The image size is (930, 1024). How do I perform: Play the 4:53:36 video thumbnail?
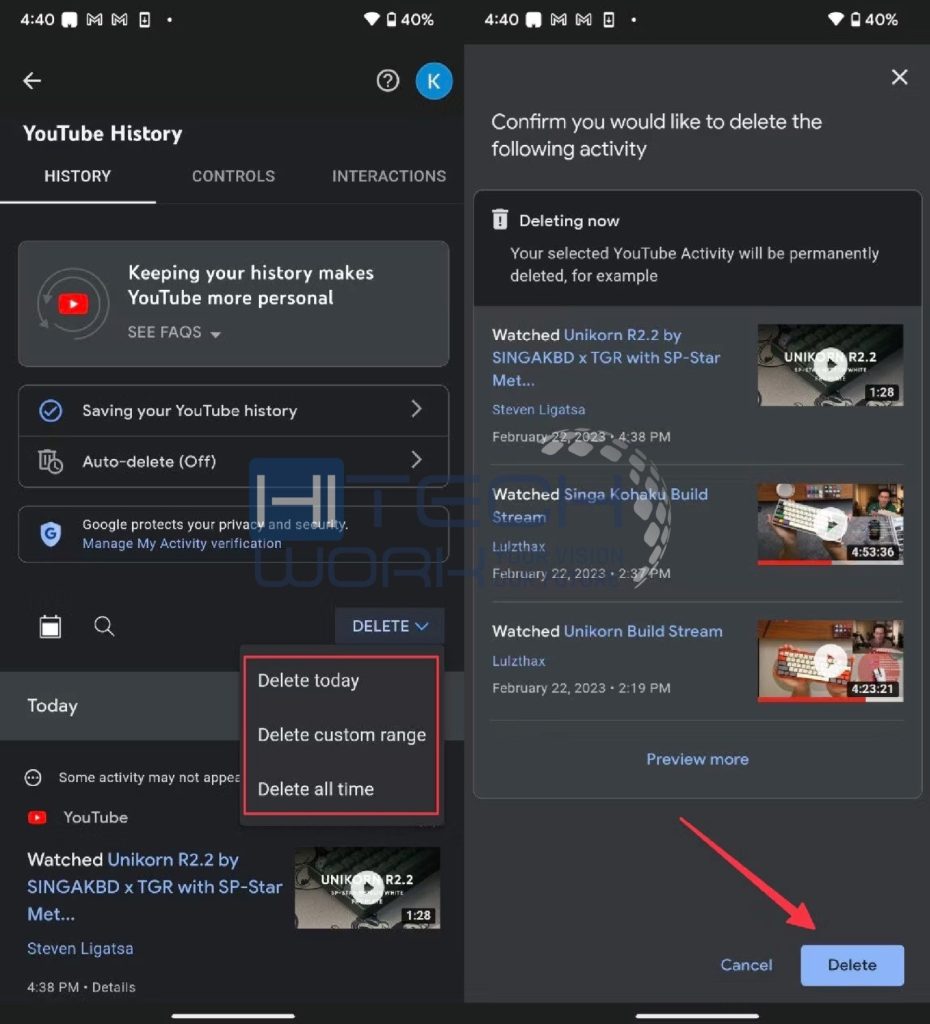830,524
